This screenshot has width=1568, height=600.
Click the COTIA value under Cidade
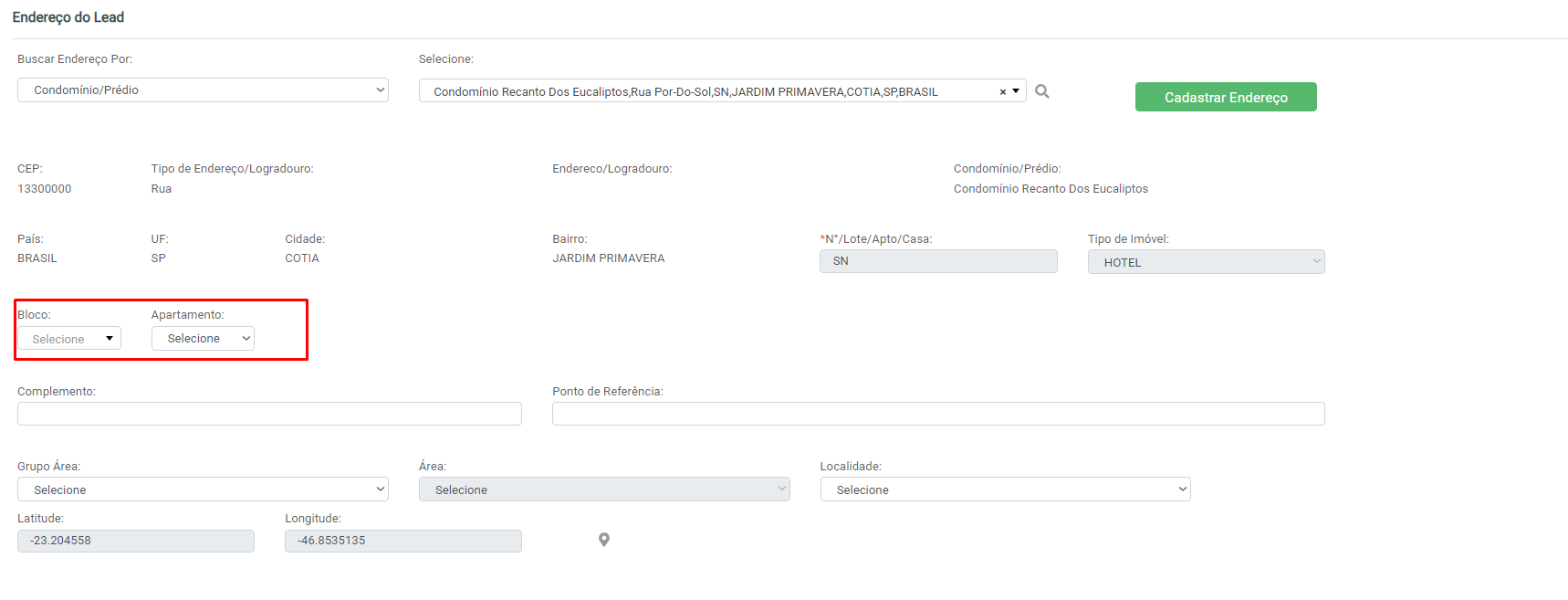(x=302, y=258)
